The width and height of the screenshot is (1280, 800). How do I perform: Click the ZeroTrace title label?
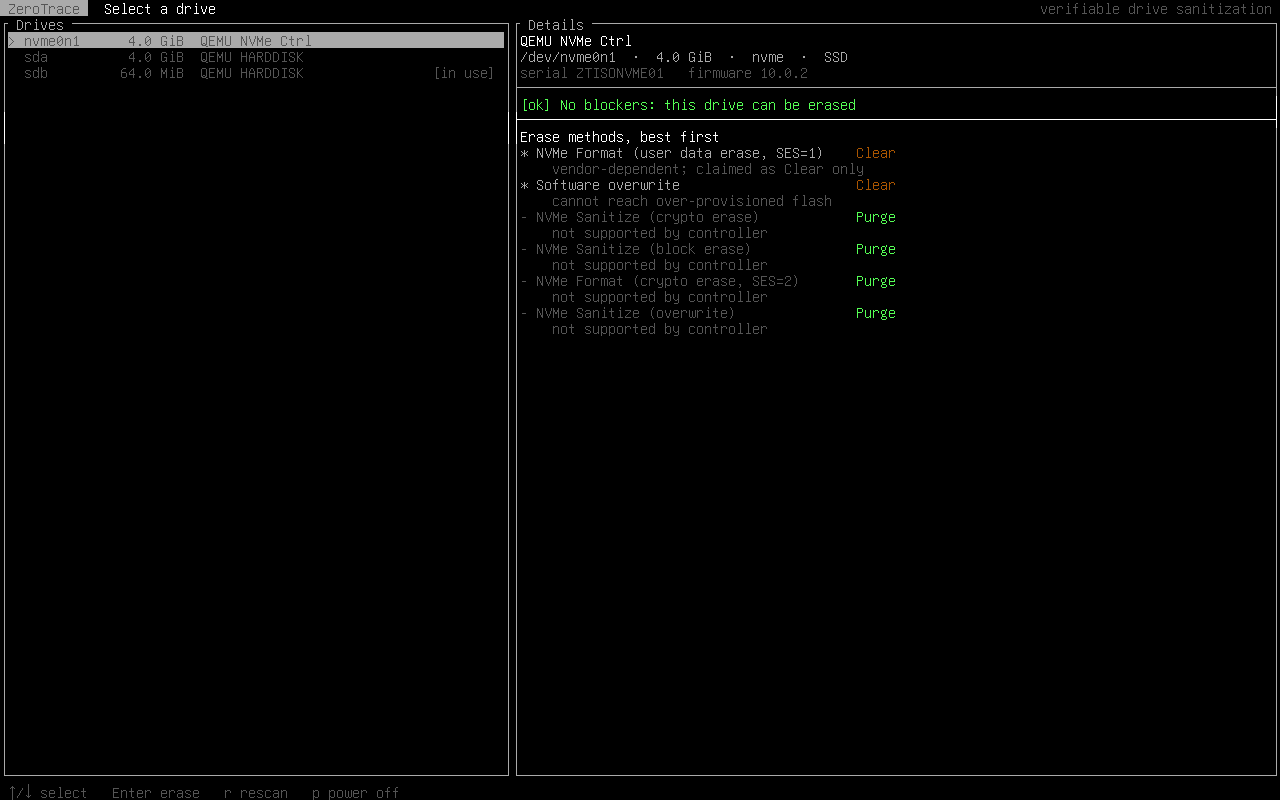click(44, 9)
